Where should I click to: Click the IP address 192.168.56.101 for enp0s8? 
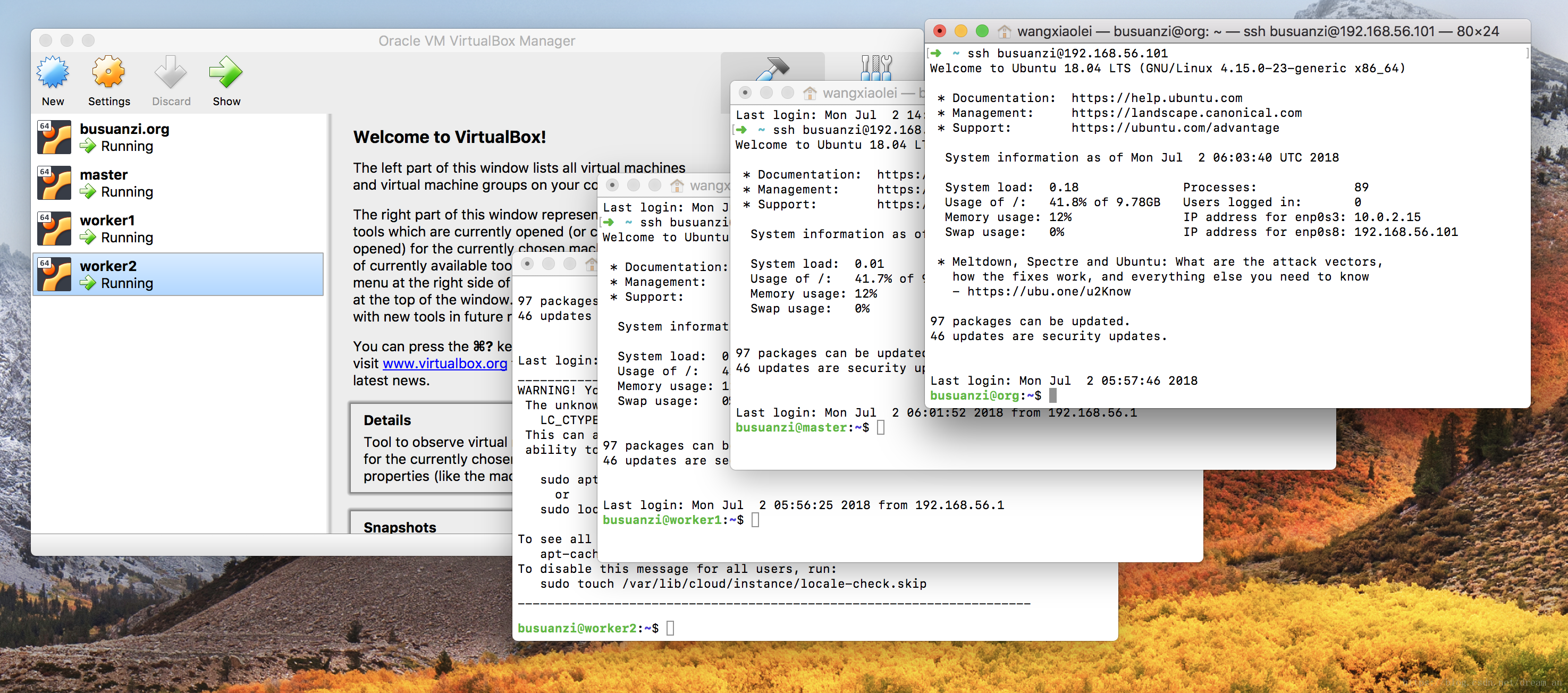coord(1405,232)
